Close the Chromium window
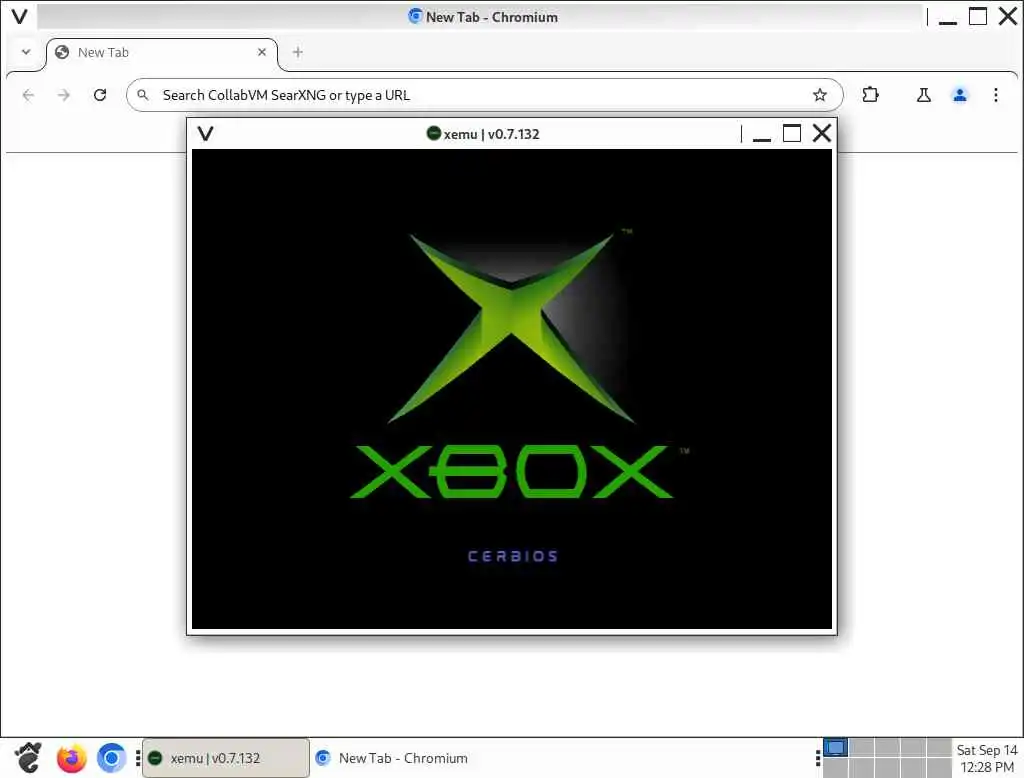 [1008, 16]
